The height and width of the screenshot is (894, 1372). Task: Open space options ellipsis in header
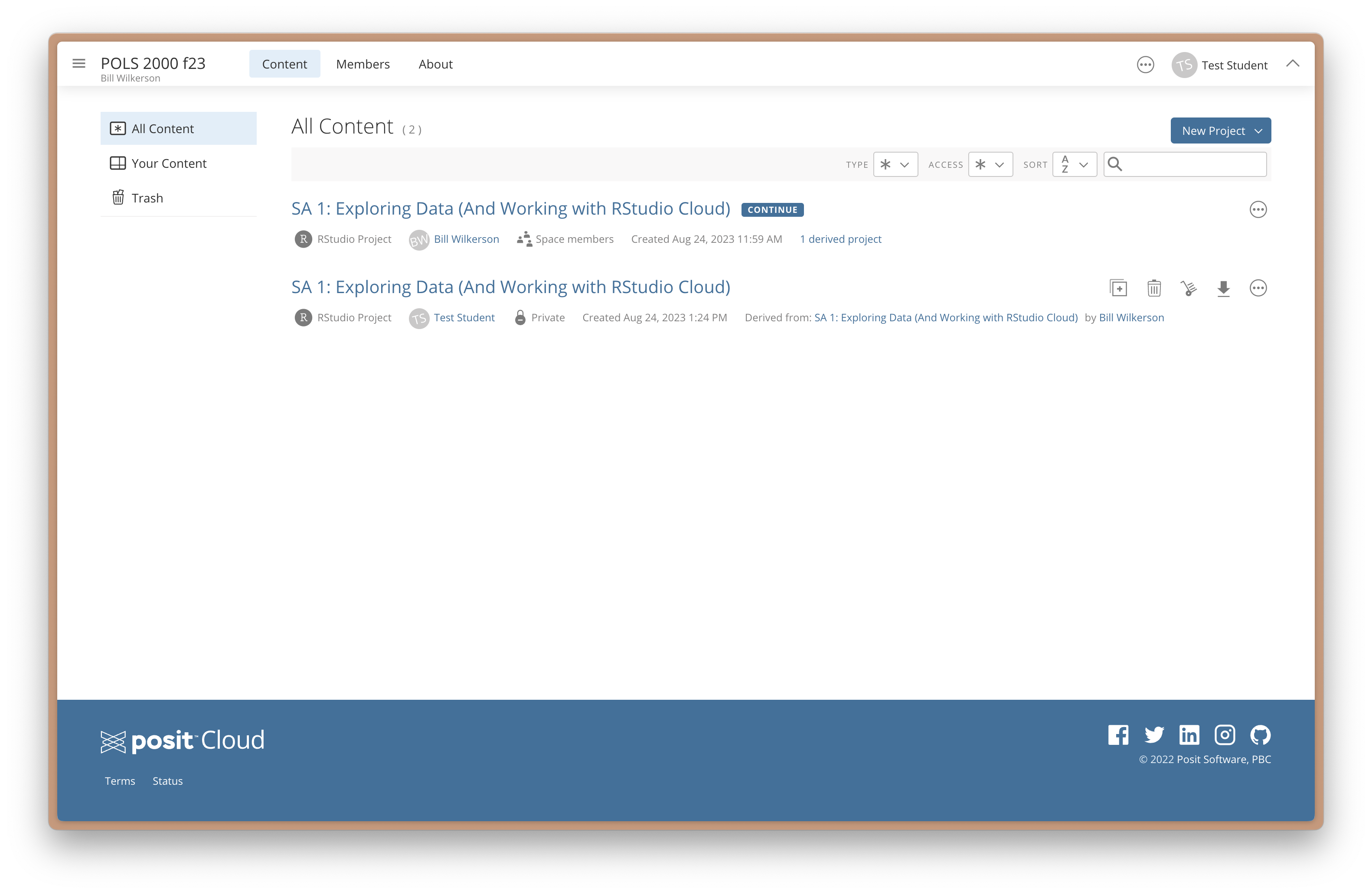point(1145,65)
